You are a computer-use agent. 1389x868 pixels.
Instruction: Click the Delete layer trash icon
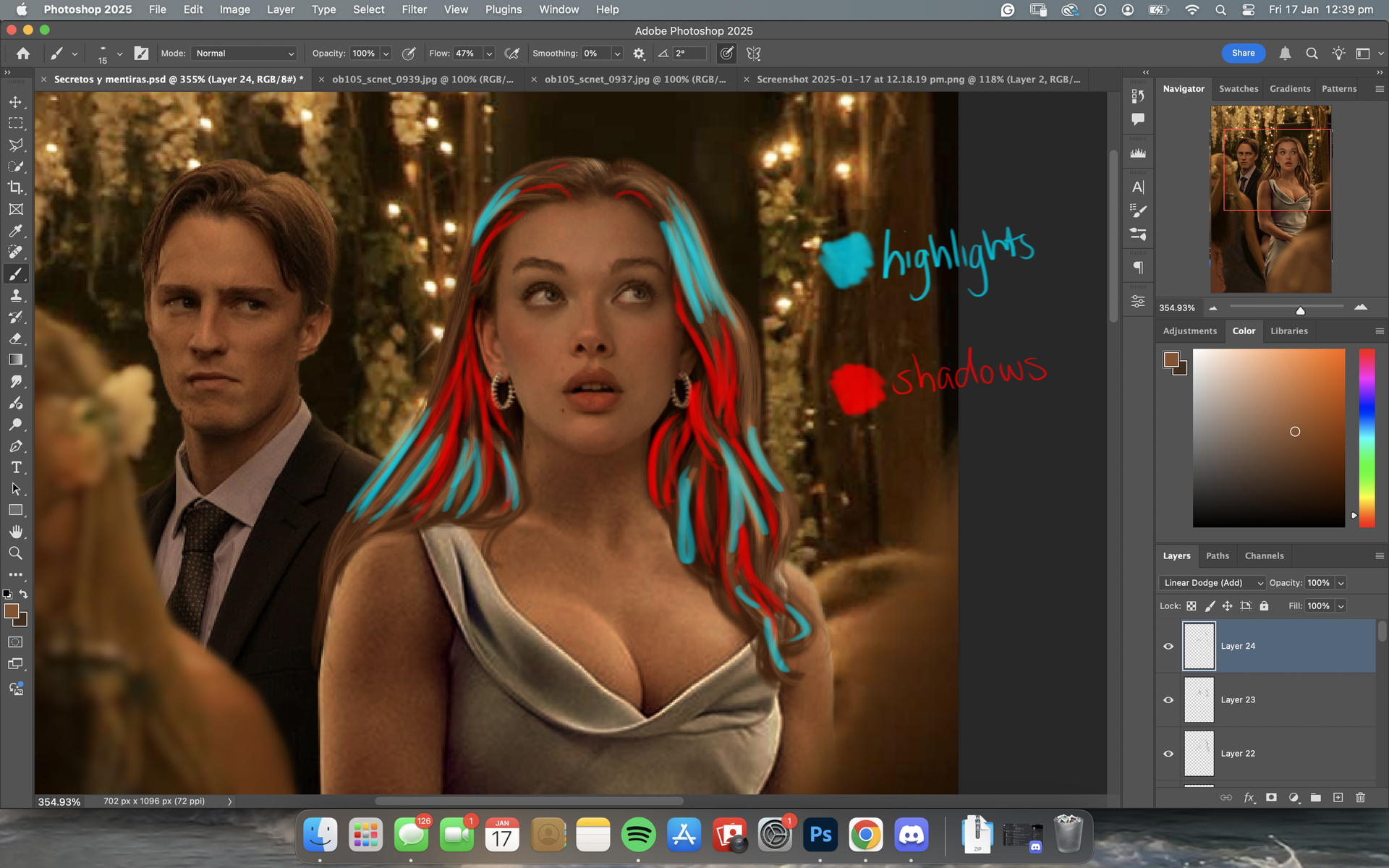pyautogui.click(x=1360, y=797)
